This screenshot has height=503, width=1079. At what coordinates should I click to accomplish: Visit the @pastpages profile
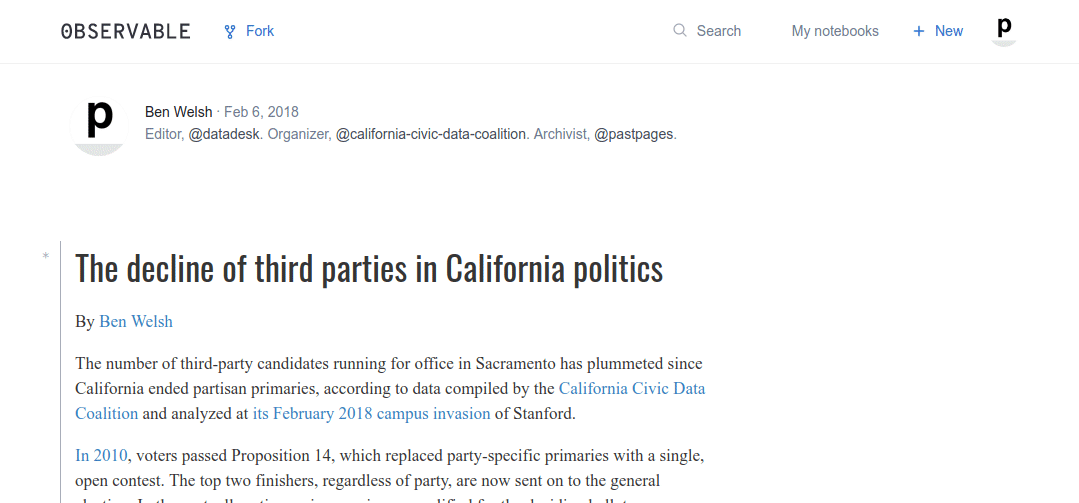[x=634, y=134]
